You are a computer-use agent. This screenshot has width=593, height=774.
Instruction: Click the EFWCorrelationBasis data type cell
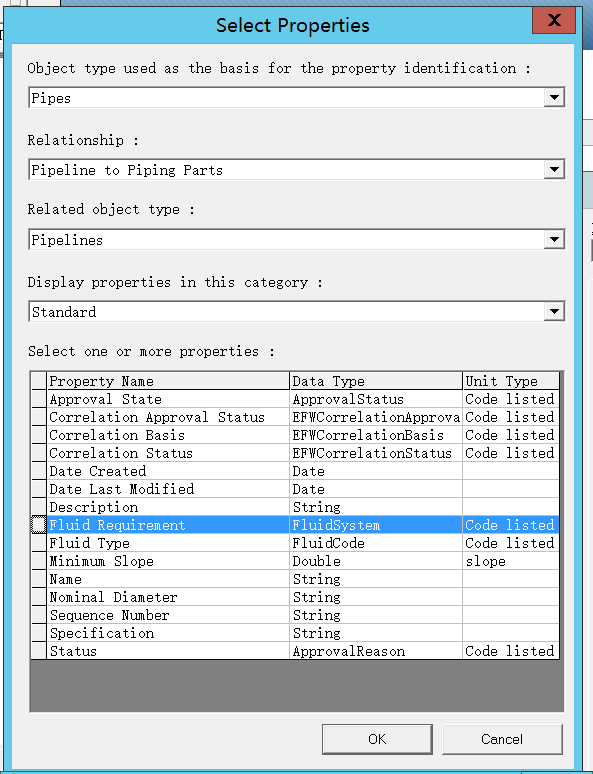[376, 435]
